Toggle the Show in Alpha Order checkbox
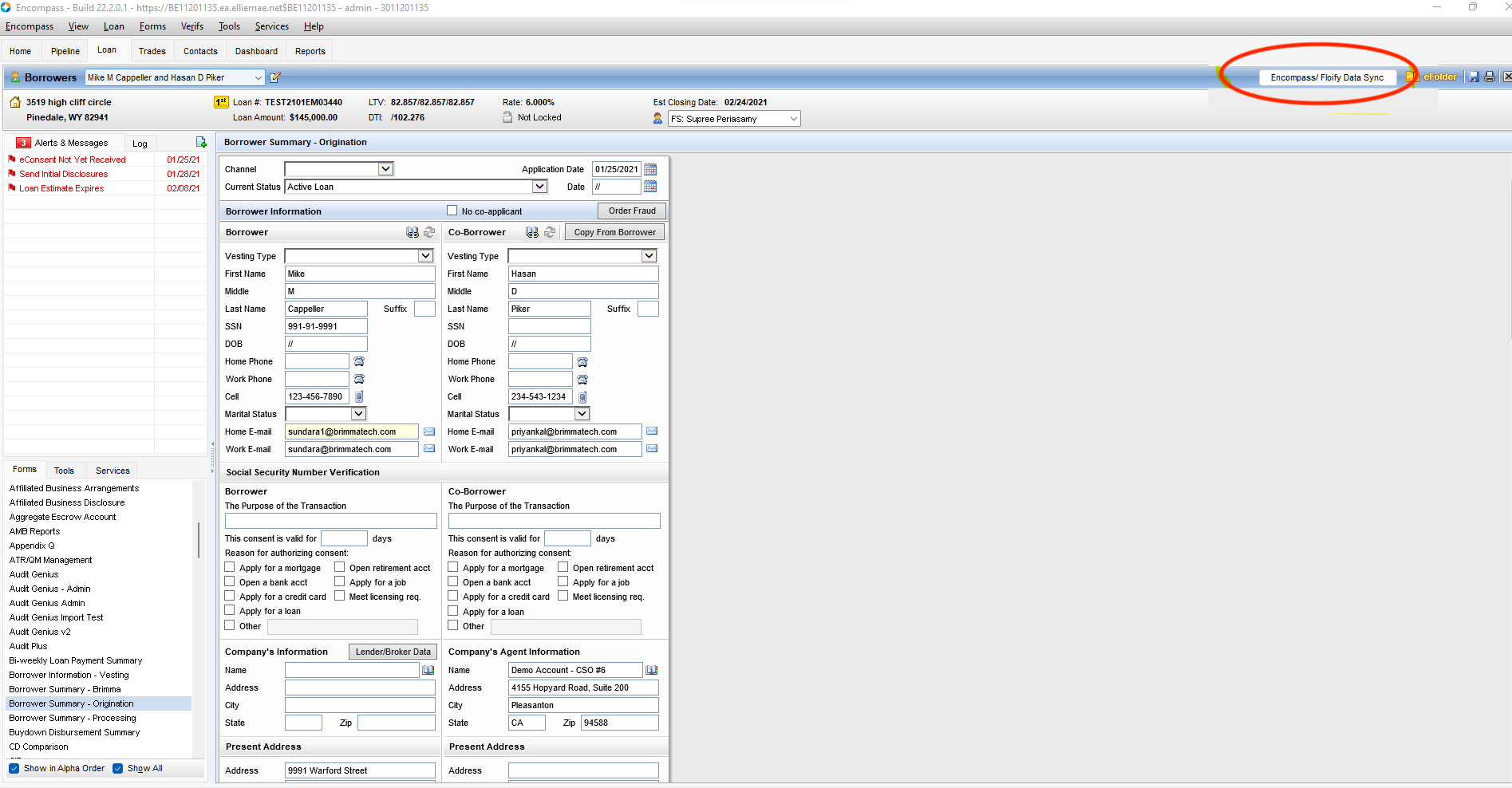1512x788 pixels. [x=14, y=769]
